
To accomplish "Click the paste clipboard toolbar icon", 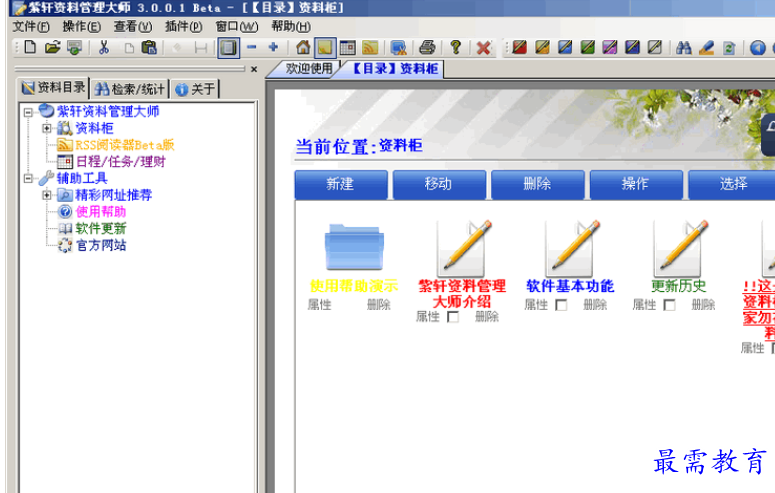I will click(149, 47).
